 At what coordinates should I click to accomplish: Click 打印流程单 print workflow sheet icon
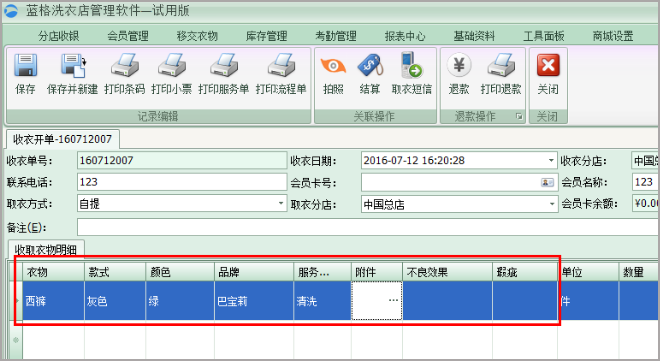[281, 65]
